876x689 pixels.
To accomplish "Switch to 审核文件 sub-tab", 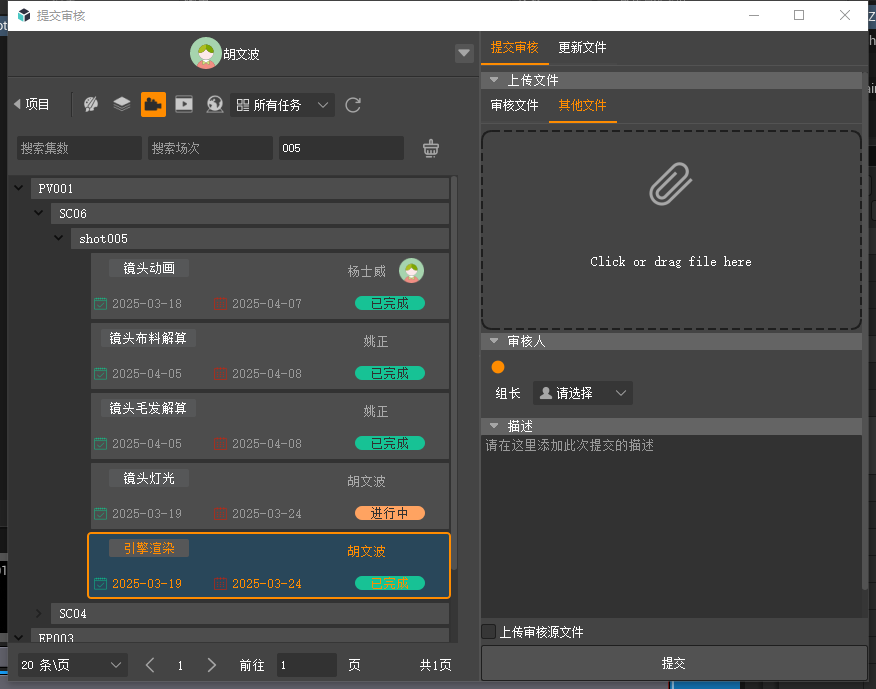I will tap(515, 105).
